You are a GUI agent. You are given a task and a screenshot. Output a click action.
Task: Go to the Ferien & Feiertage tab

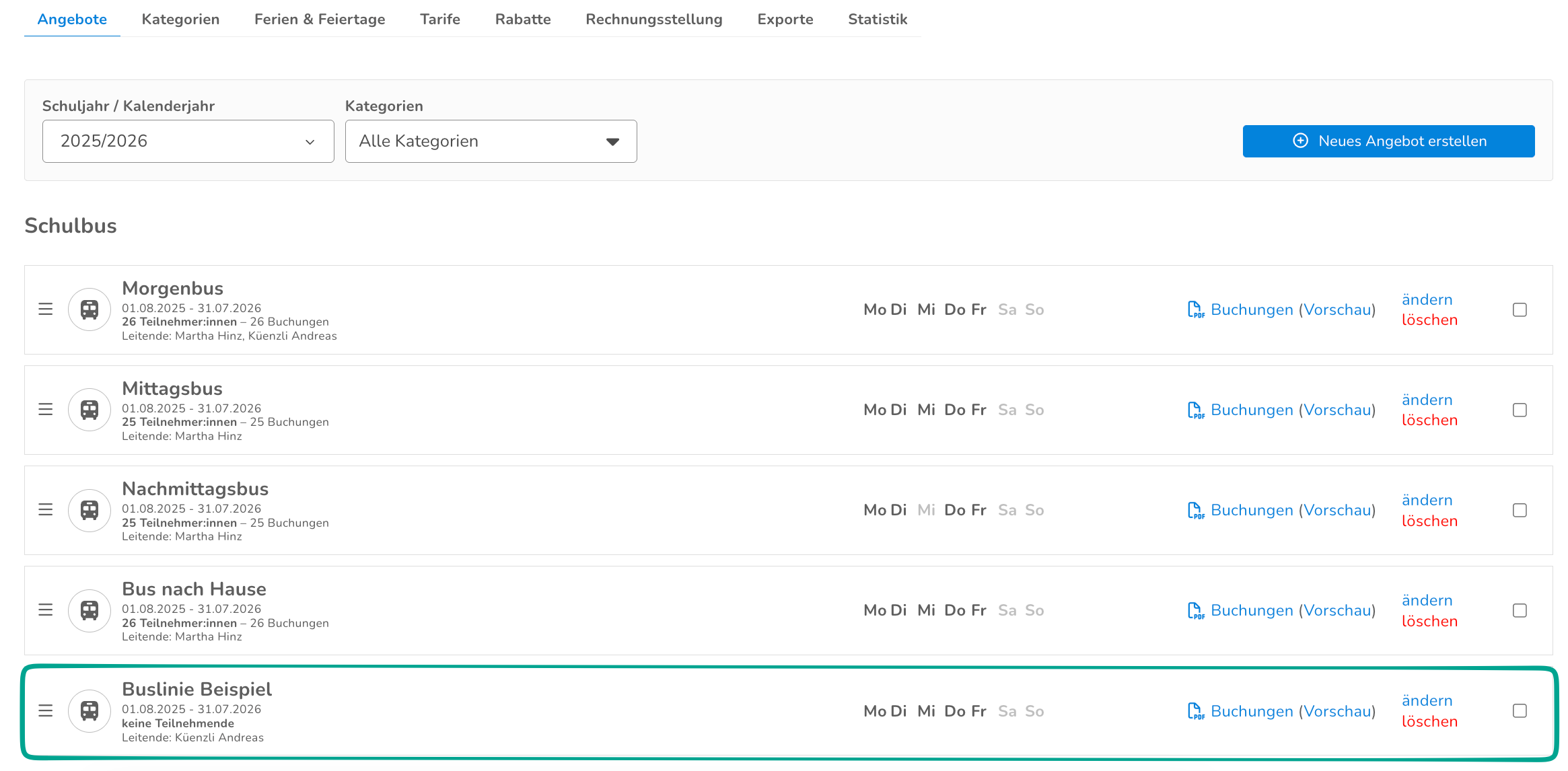[x=320, y=20]
